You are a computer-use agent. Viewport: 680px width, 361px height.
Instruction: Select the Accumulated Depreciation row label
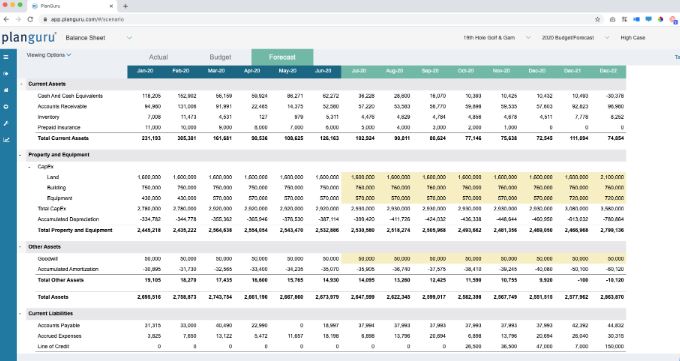click(68, 219)
